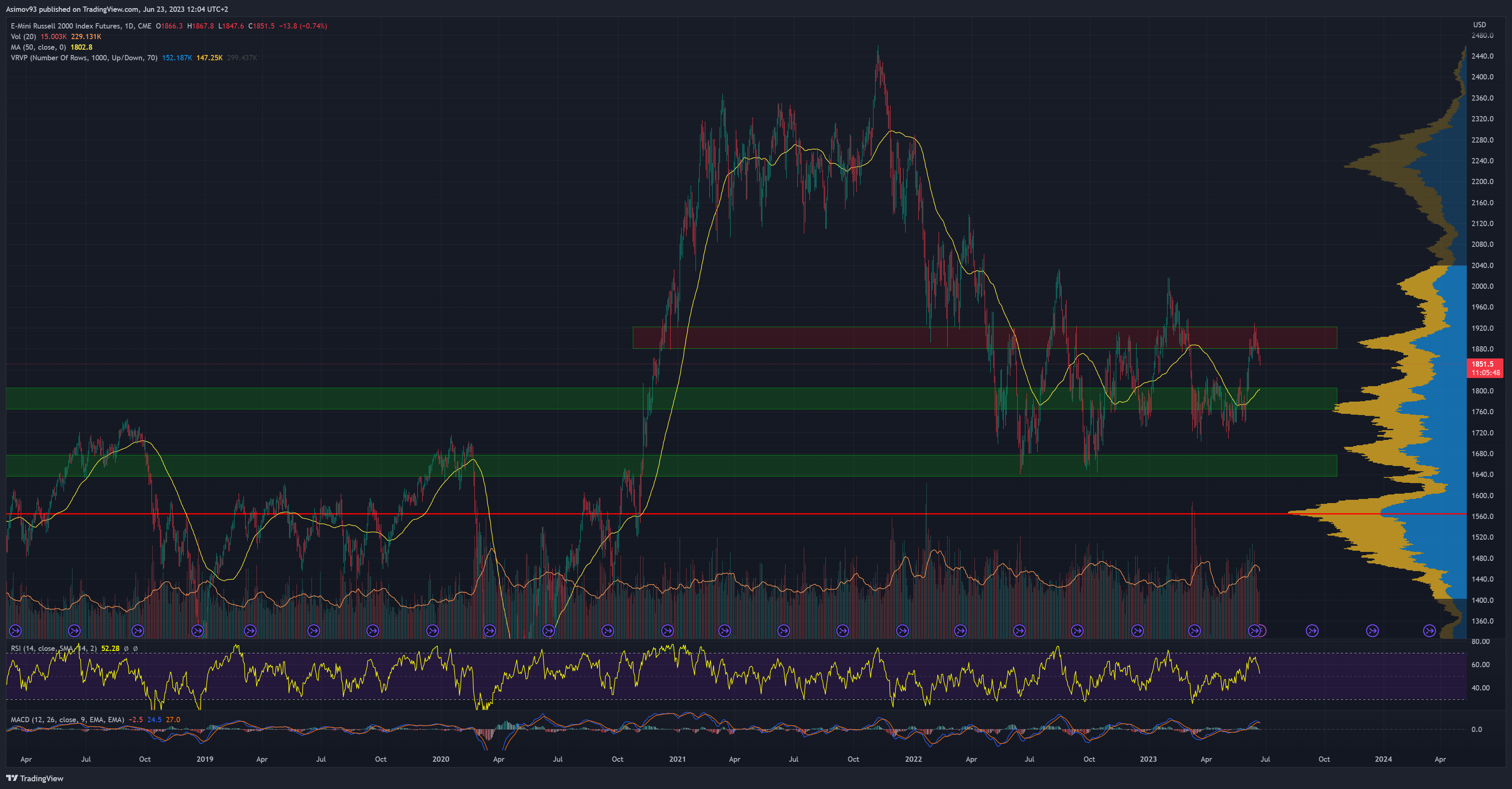This screenshot has width=1512, height=789.
Task: Click the rollover marker icon above the 2019 label
Action: 198,631
